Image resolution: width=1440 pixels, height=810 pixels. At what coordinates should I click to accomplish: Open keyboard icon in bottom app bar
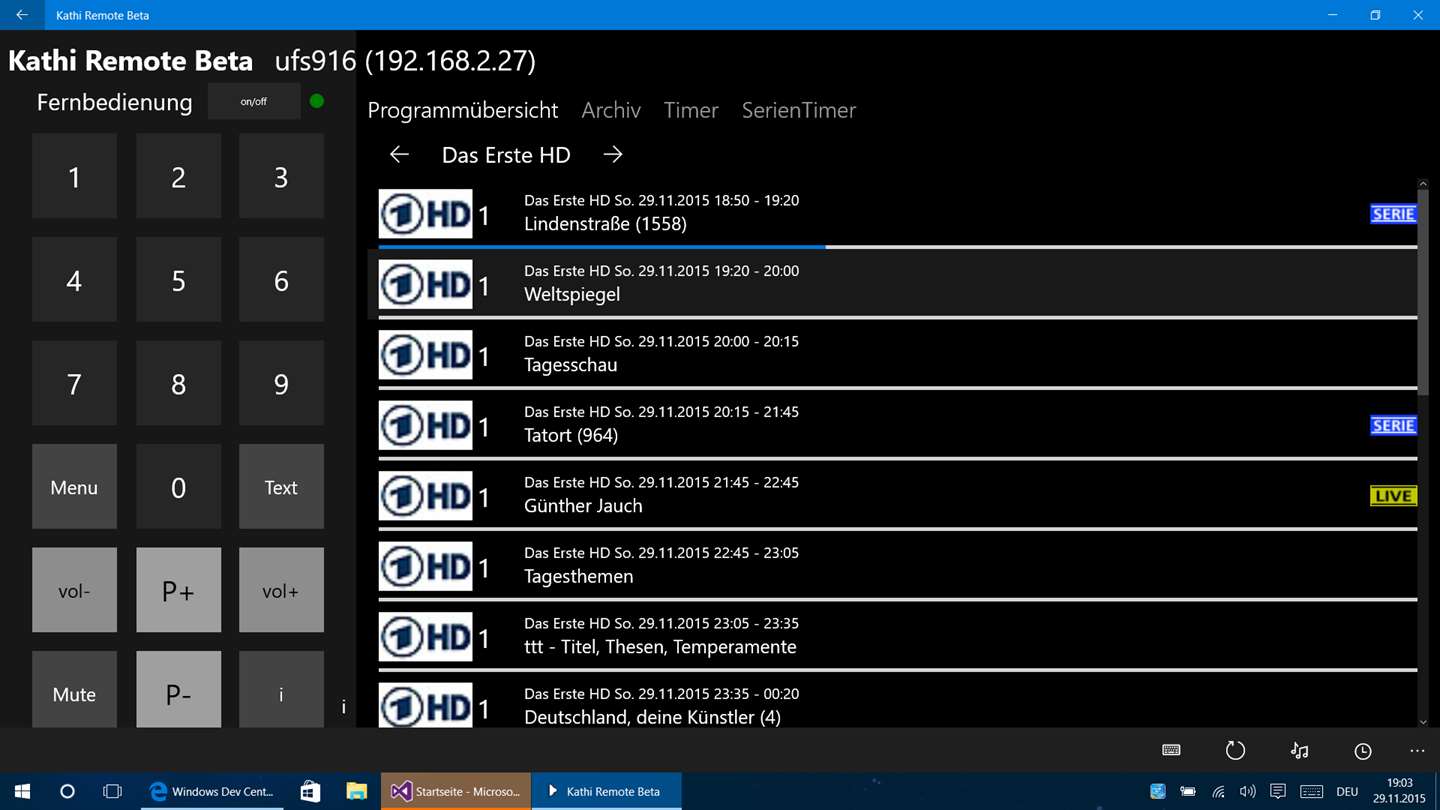point(1171,750)
